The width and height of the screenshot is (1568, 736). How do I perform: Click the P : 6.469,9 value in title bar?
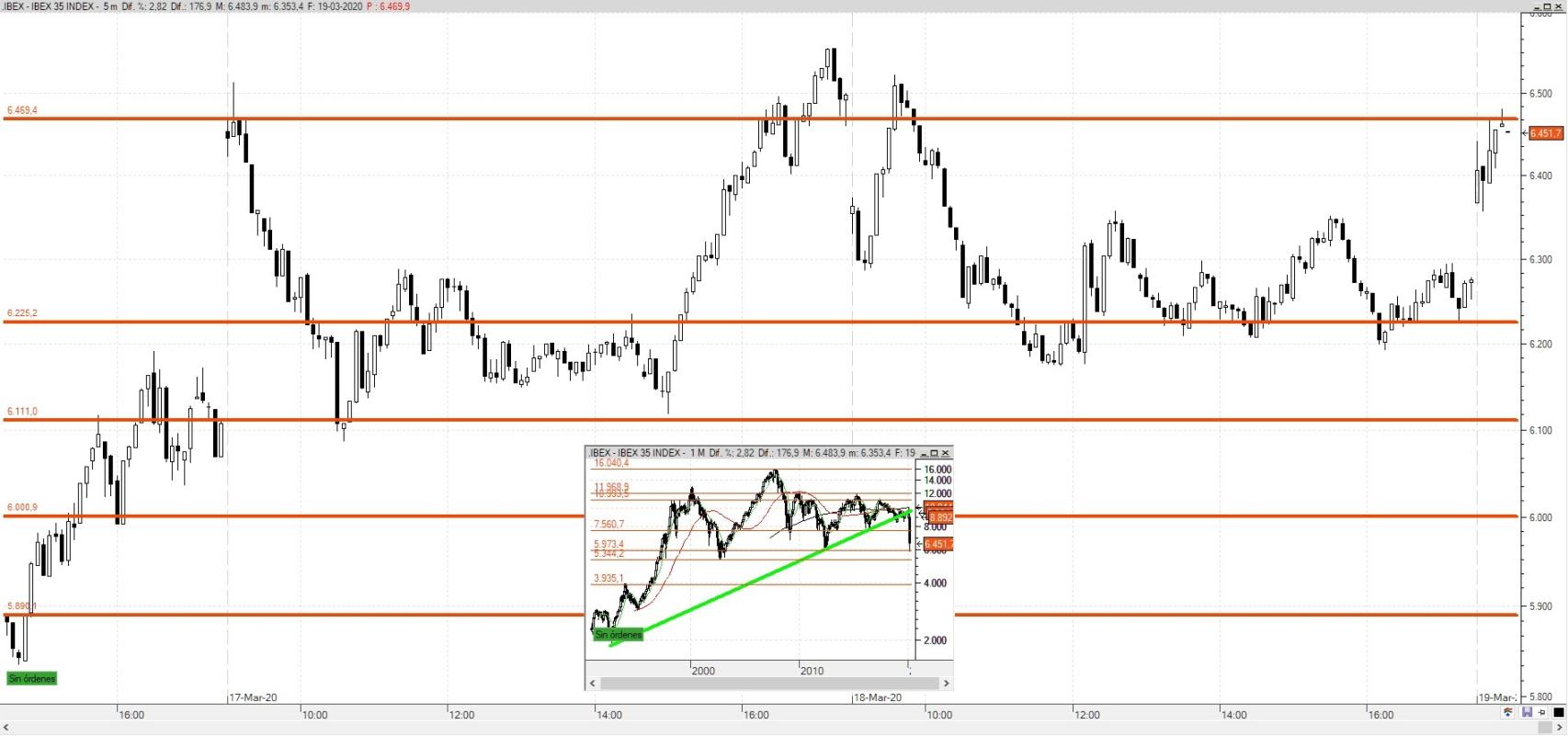[x=388, y=6]
